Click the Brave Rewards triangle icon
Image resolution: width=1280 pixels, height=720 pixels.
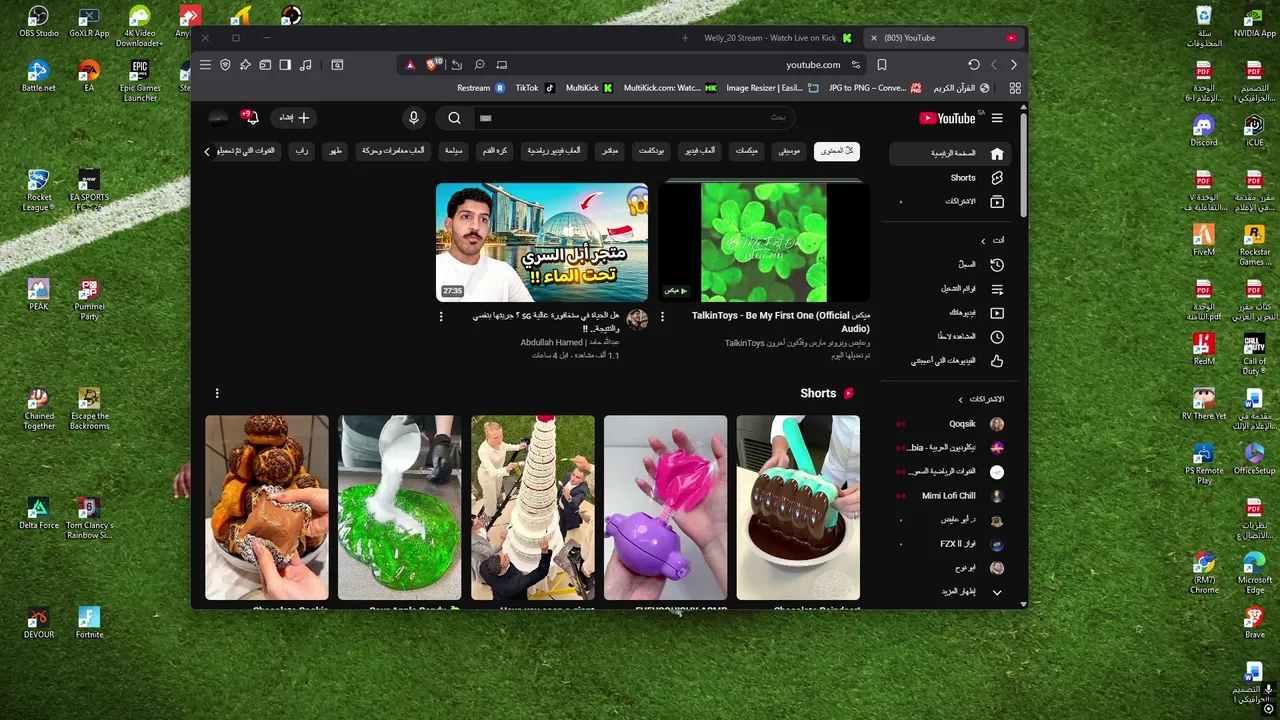(410, 64)
